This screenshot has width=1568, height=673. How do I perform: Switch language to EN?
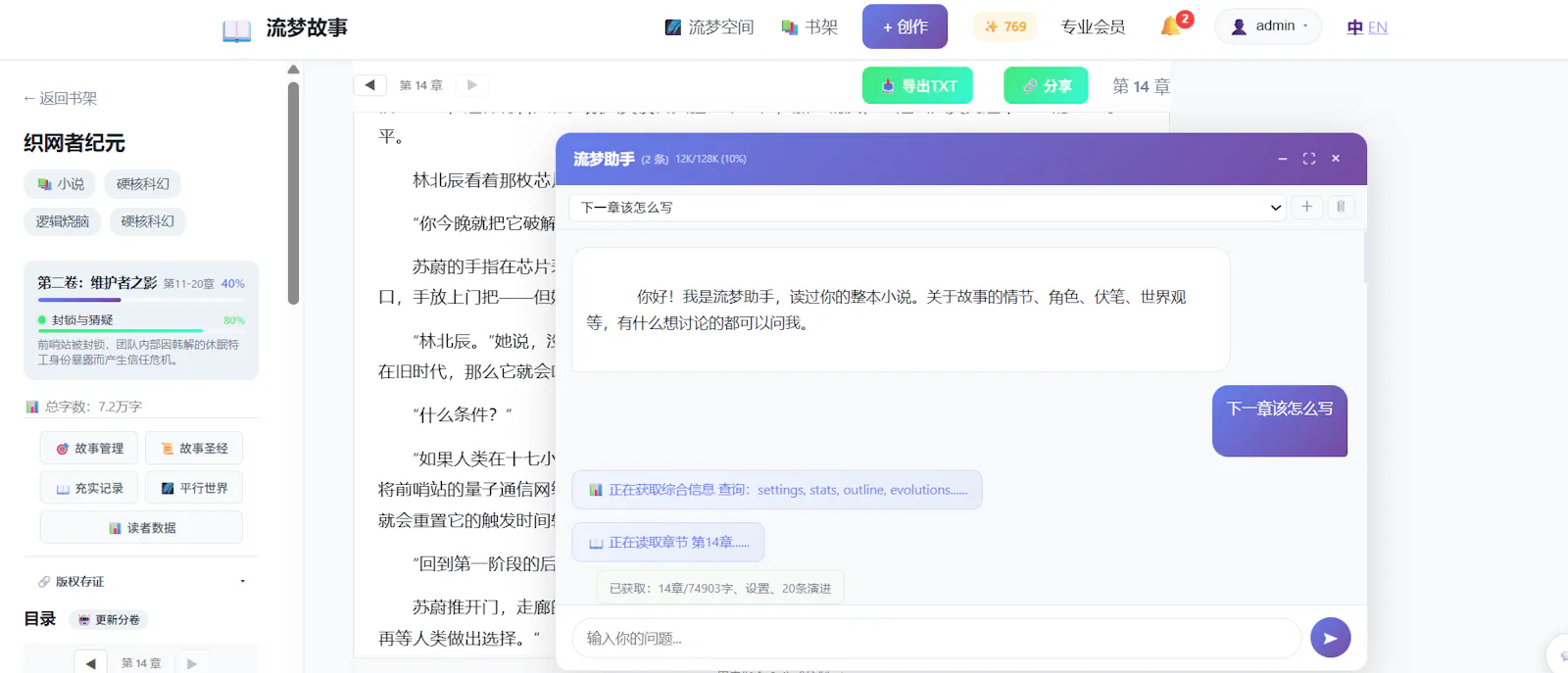point(1378,27)
